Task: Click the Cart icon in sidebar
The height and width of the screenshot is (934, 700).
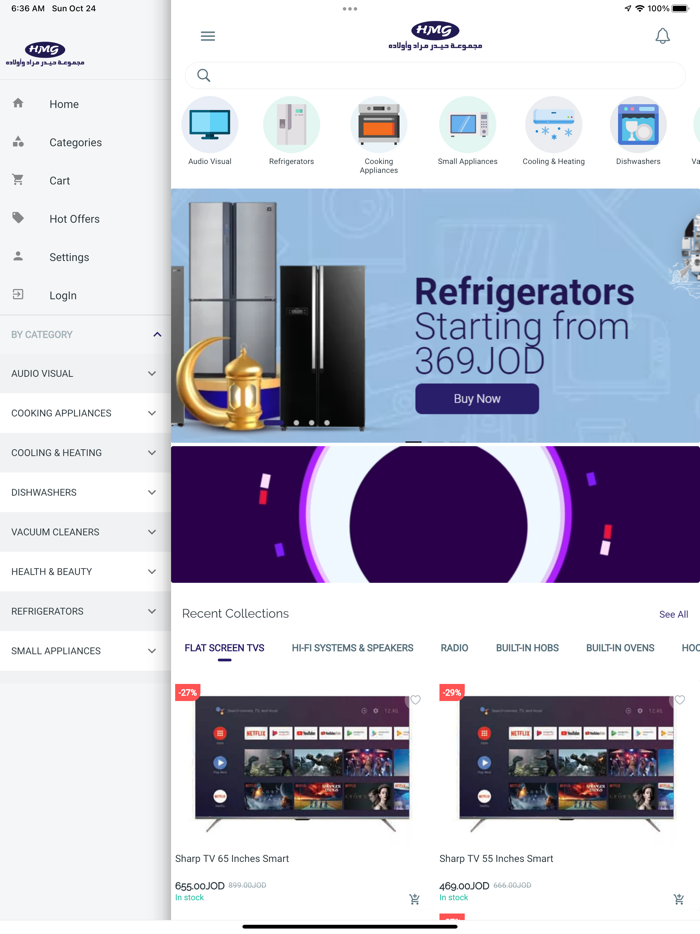Action: click(18, 179)
